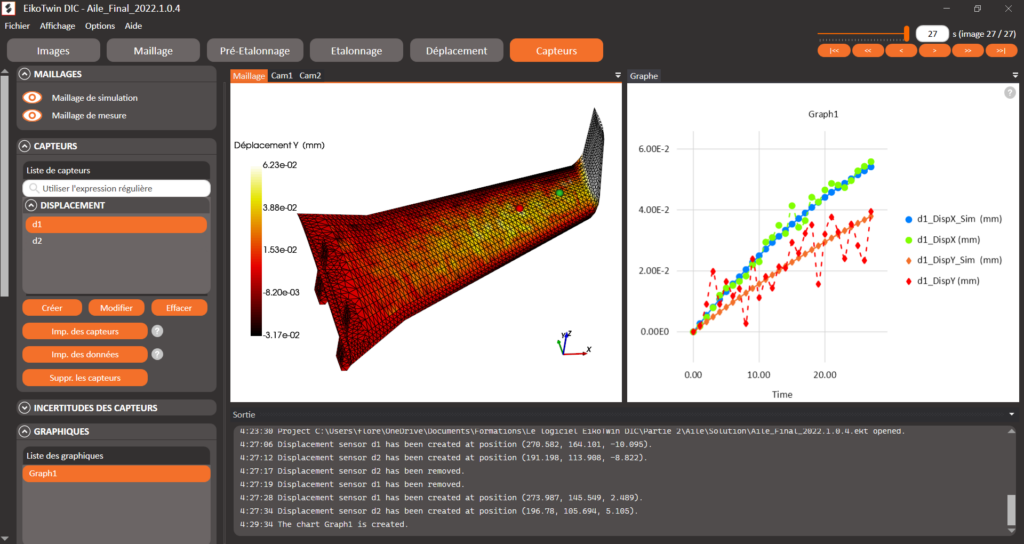Expand INCERTITUDES DES CAPTEURS section

[x=25, y=408]
